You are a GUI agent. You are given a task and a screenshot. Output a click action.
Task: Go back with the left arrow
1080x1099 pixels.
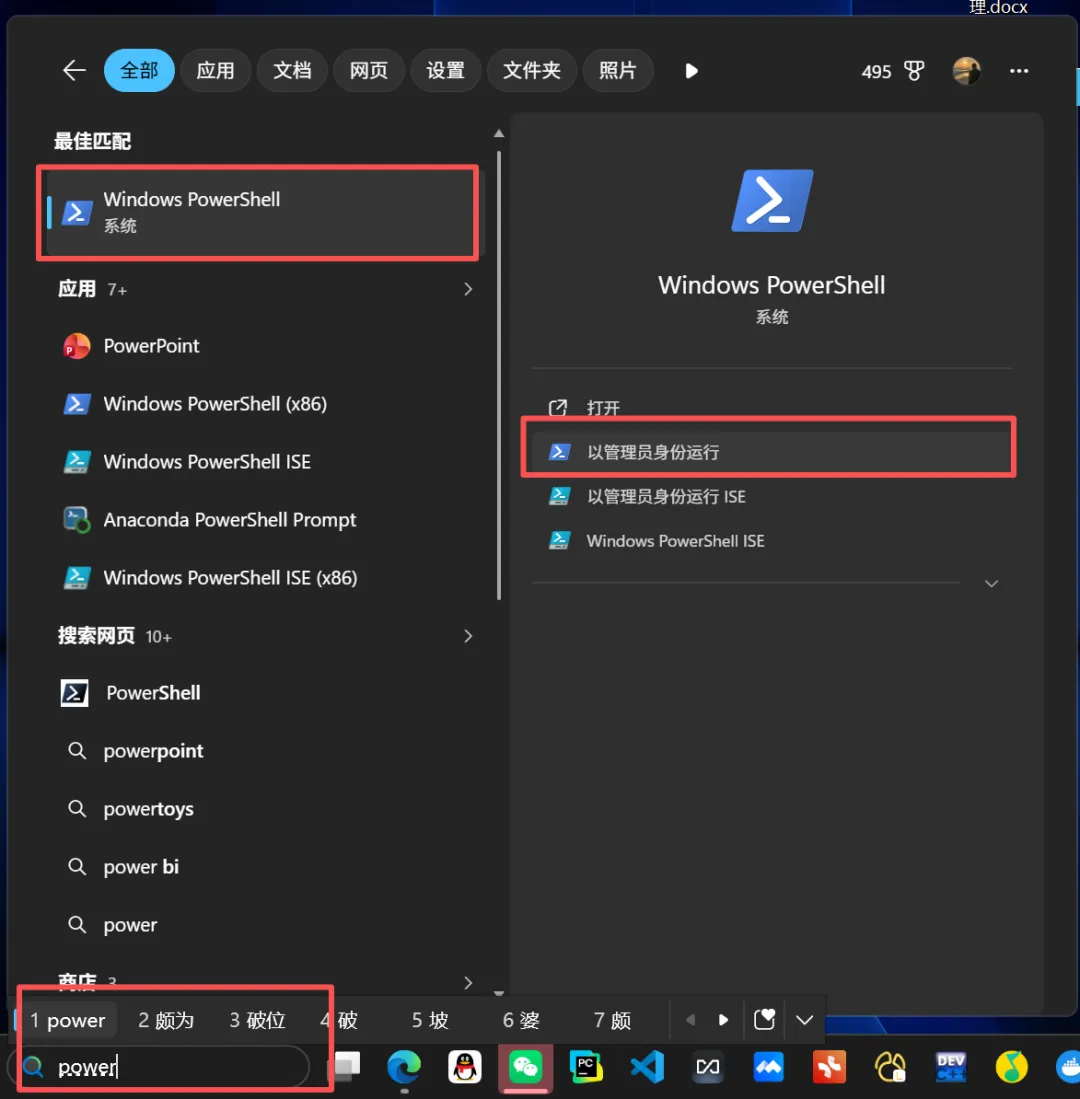pyautogui.click(x=74, y=70)
